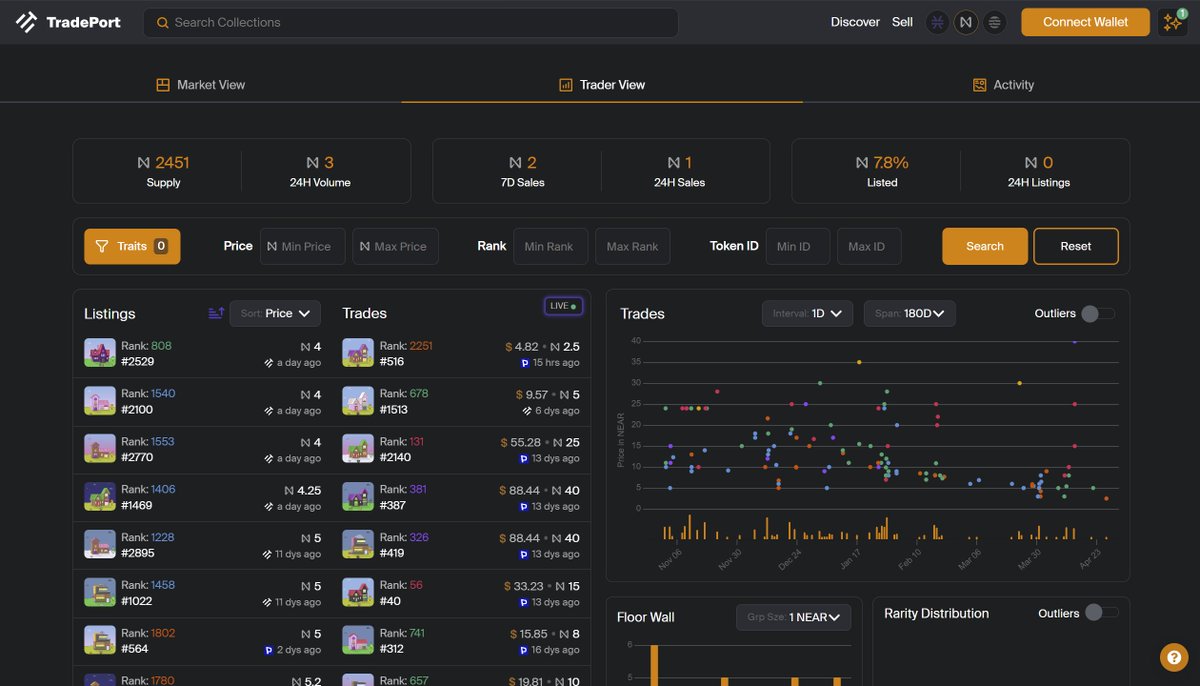
Task: Open the Sort Price dropdown
Action: (274, 313)
